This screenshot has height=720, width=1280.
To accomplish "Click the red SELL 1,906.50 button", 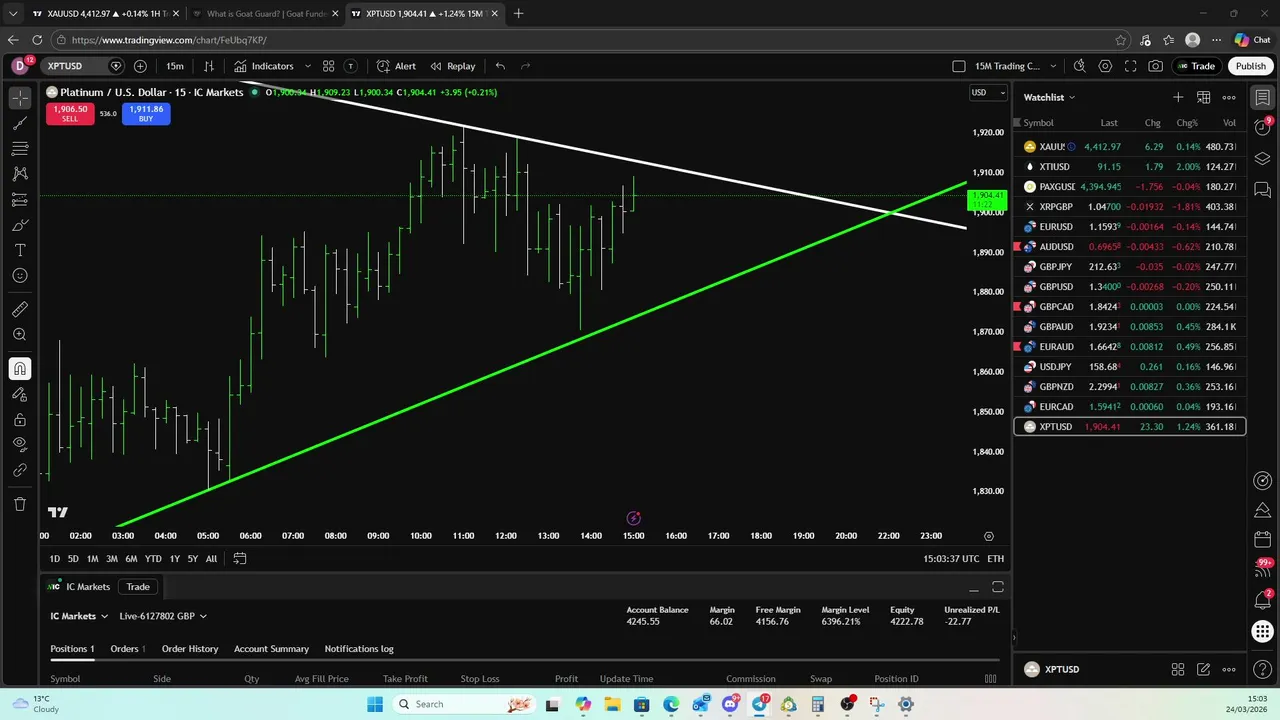I will click(x=70, y=113).
